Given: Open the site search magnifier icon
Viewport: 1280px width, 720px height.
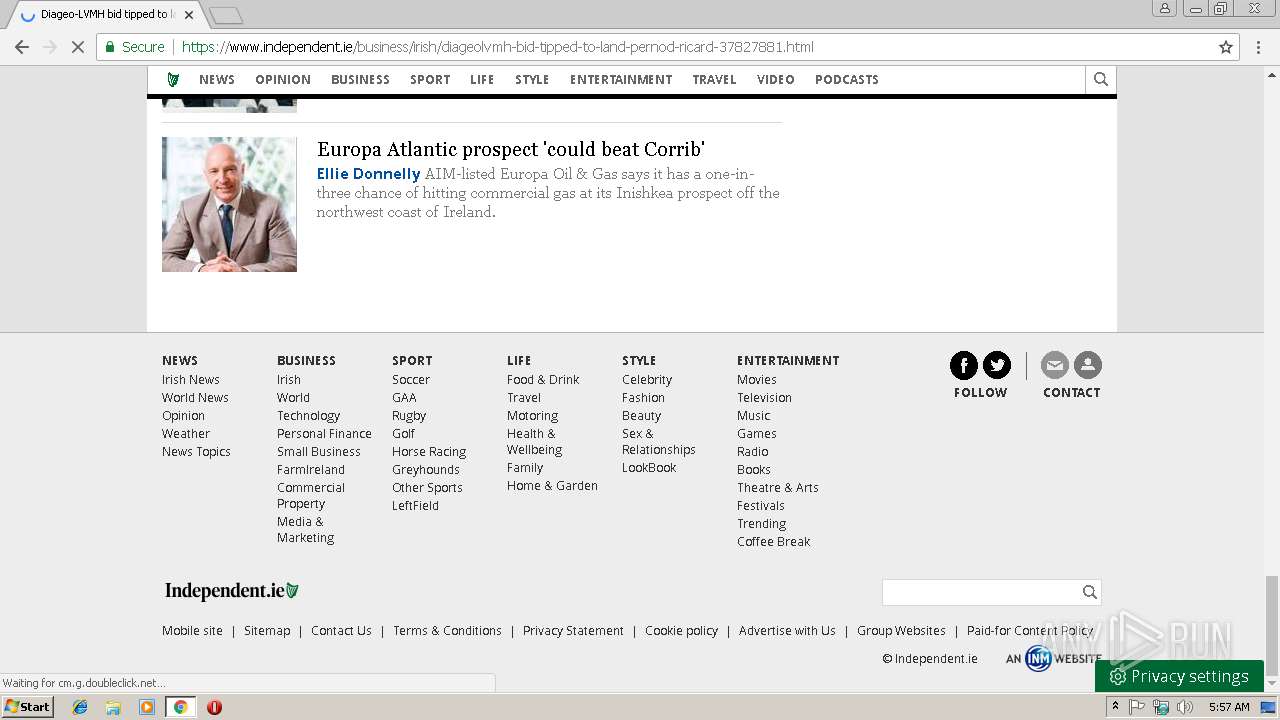Looking at the screenshot, I should [x=1101, y=79].
